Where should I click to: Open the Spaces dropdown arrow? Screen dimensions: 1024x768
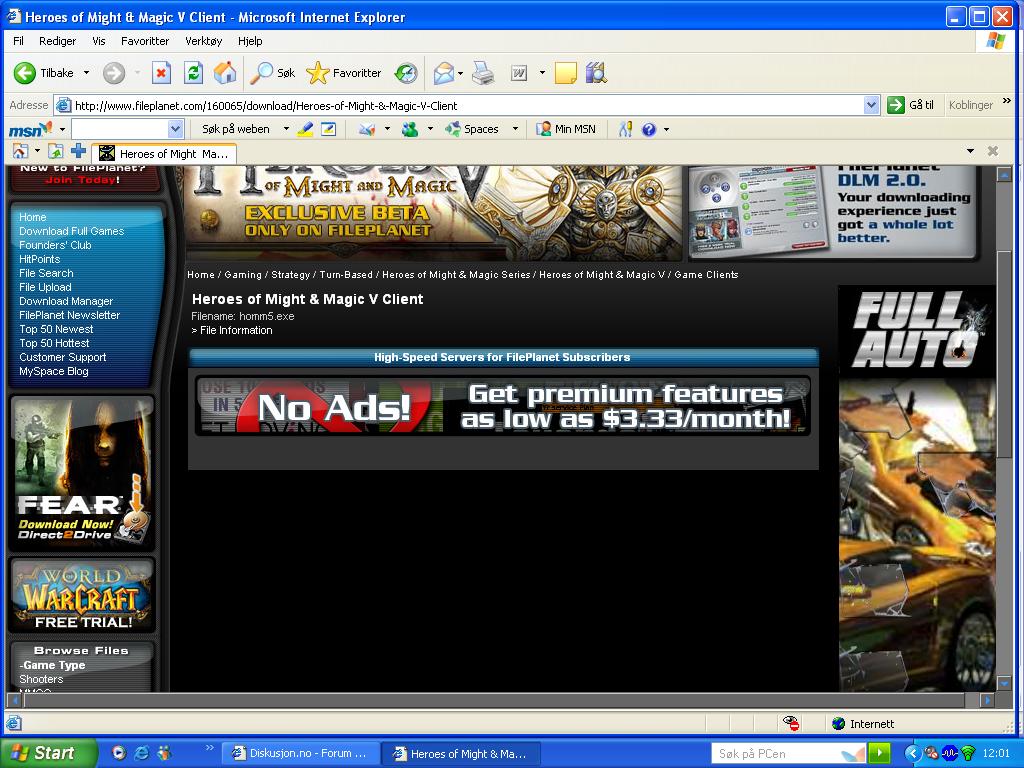(515, 129)
